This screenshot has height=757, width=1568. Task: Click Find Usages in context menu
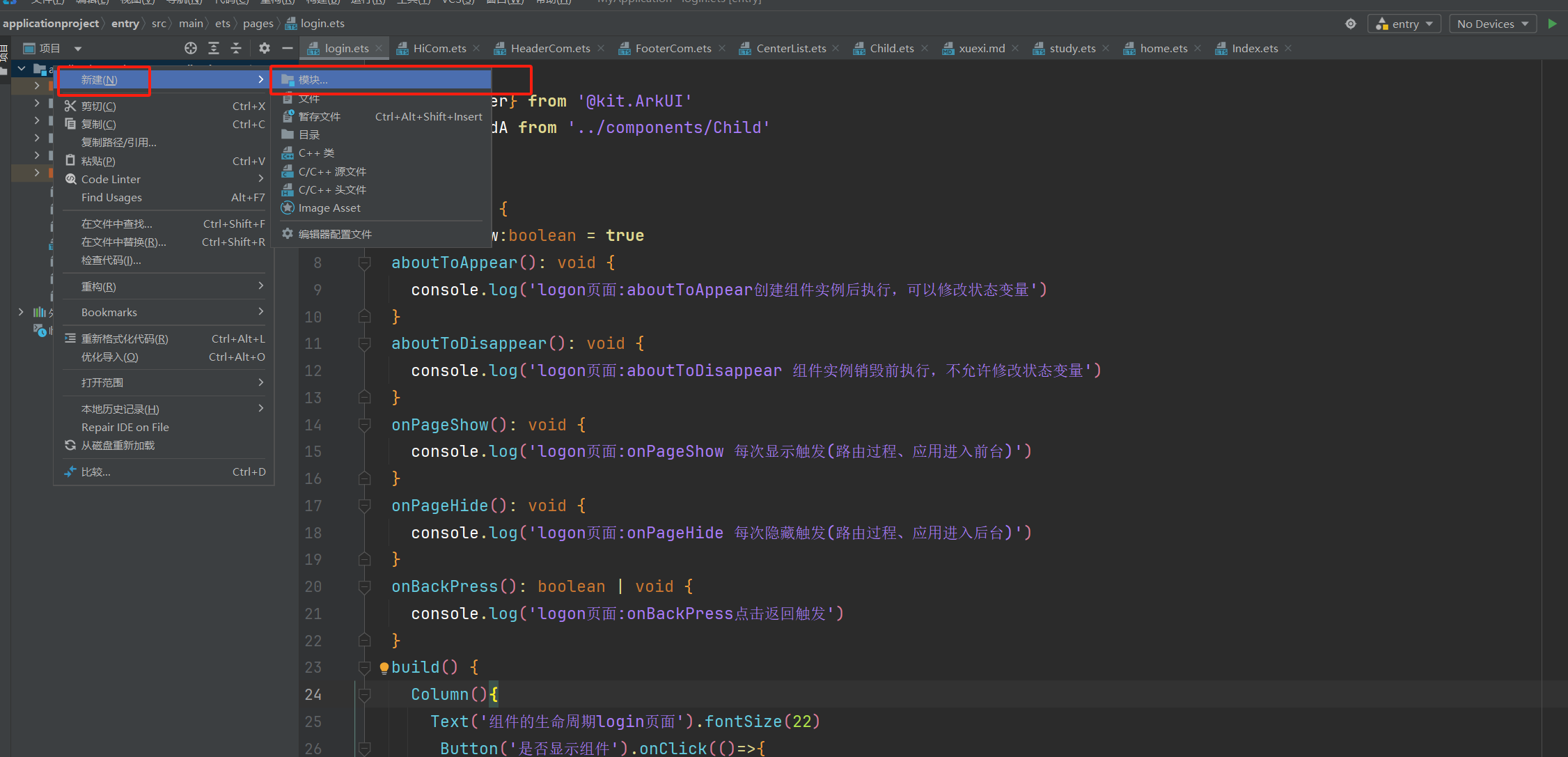coord(111,198)
